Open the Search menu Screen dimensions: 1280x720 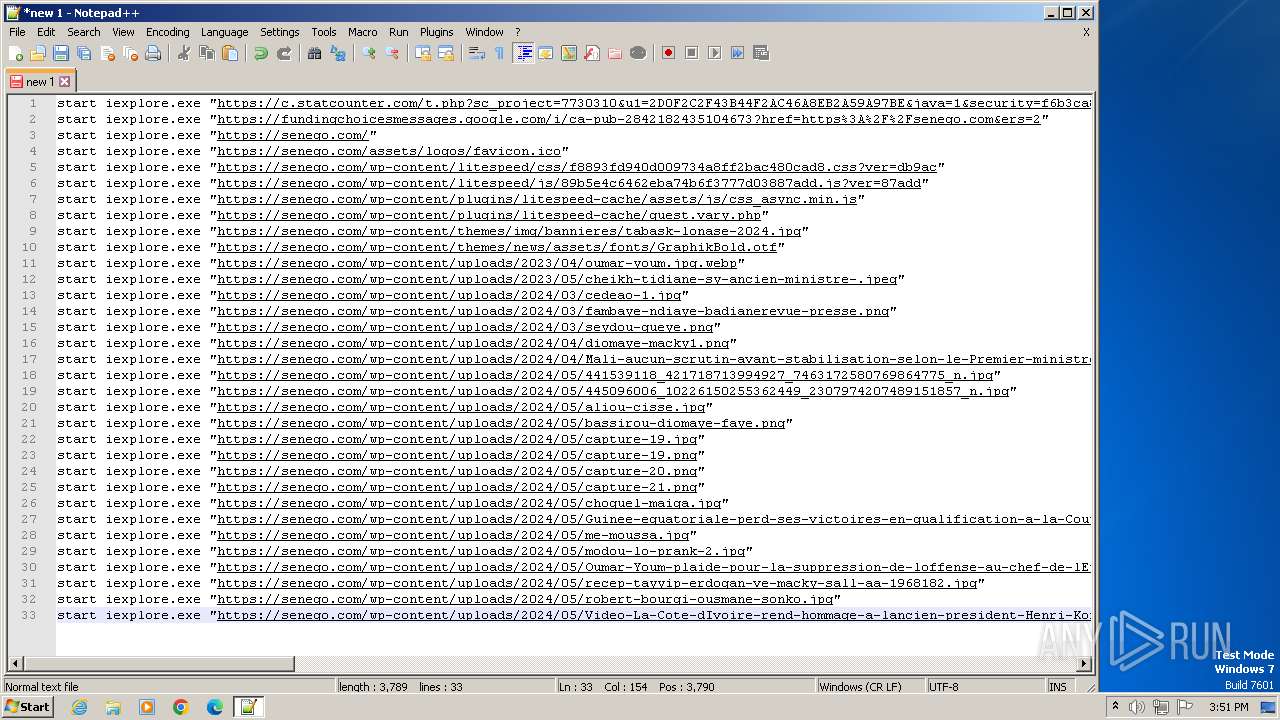pyautogui.click(x=84, y=32)
